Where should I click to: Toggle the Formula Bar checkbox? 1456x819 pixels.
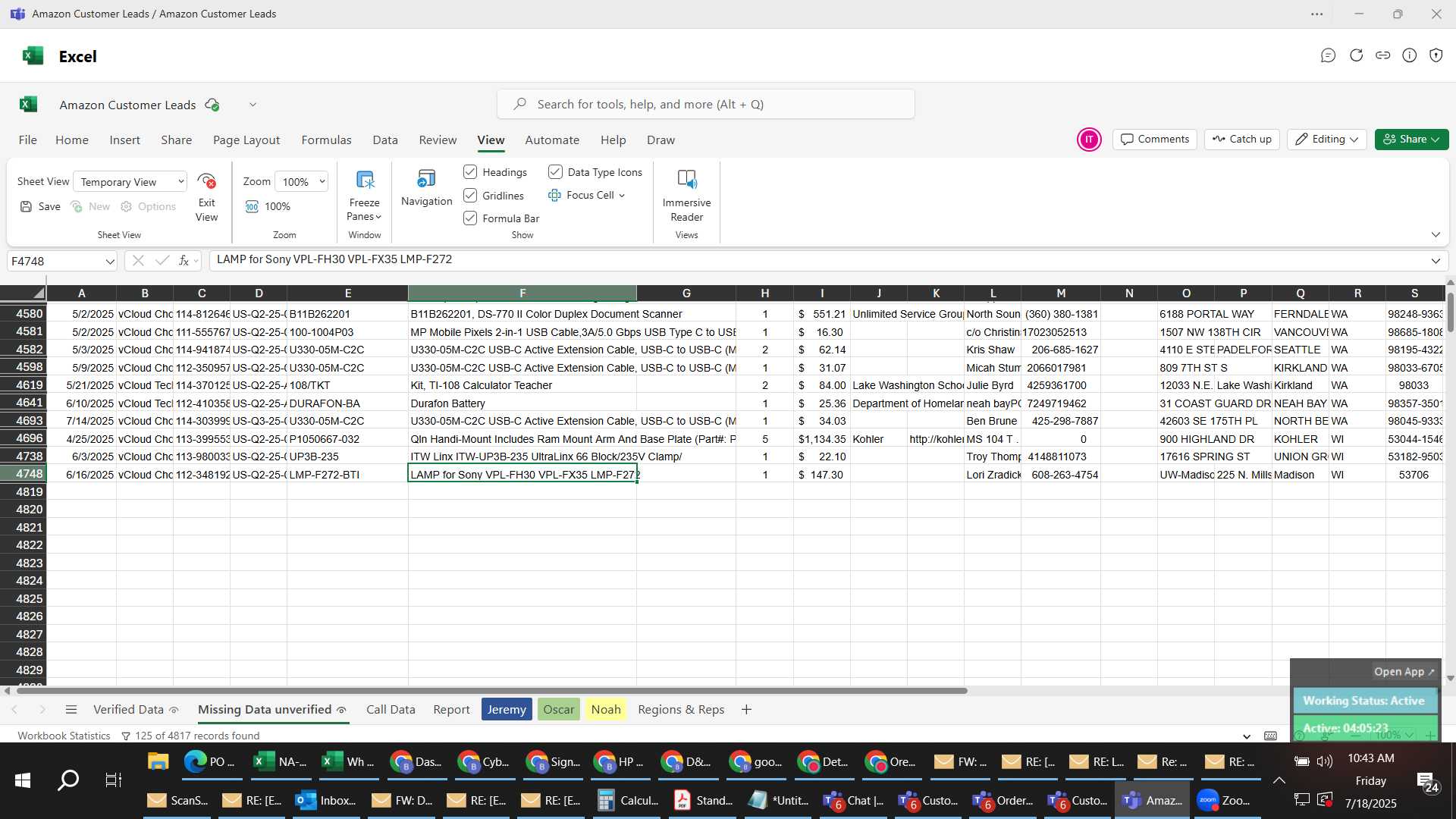(x=470, y=218)
